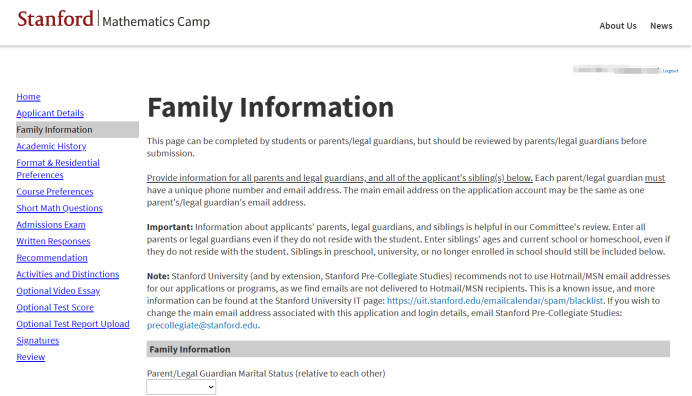Visit the Admissions Exam section
Screen dimensions: 692x396
(x=51, y=225)
